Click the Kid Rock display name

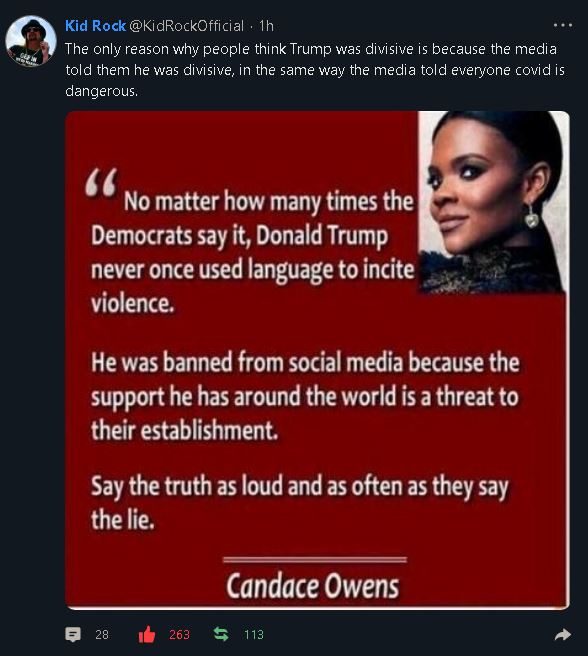click(x=95, y=26)
